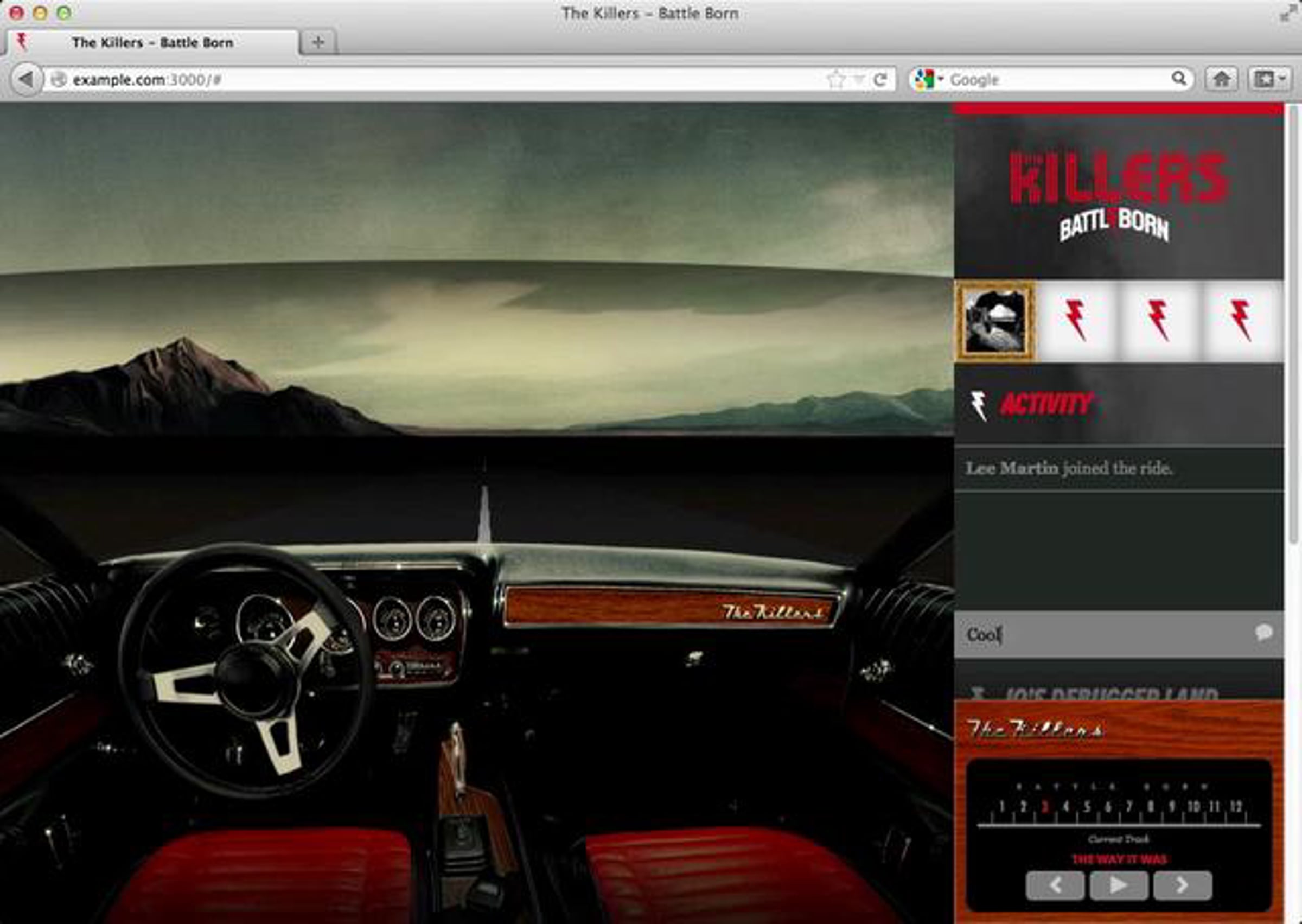Enter full screen with the expand arrows
1302x924 pixels.
coord(1287,13)
